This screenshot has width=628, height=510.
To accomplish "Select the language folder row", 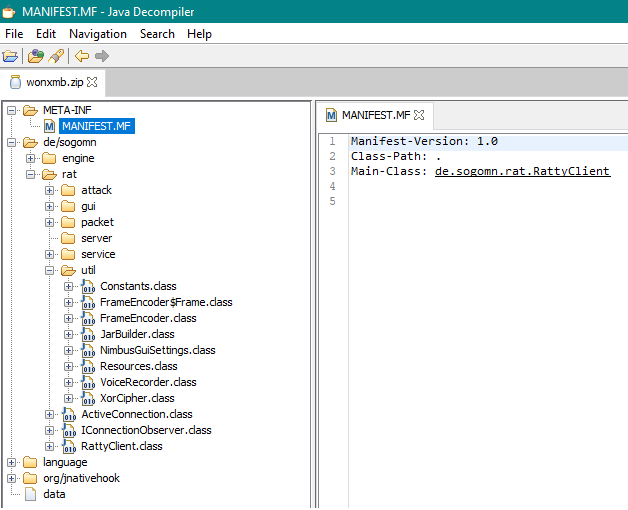I will click(65, 463).
